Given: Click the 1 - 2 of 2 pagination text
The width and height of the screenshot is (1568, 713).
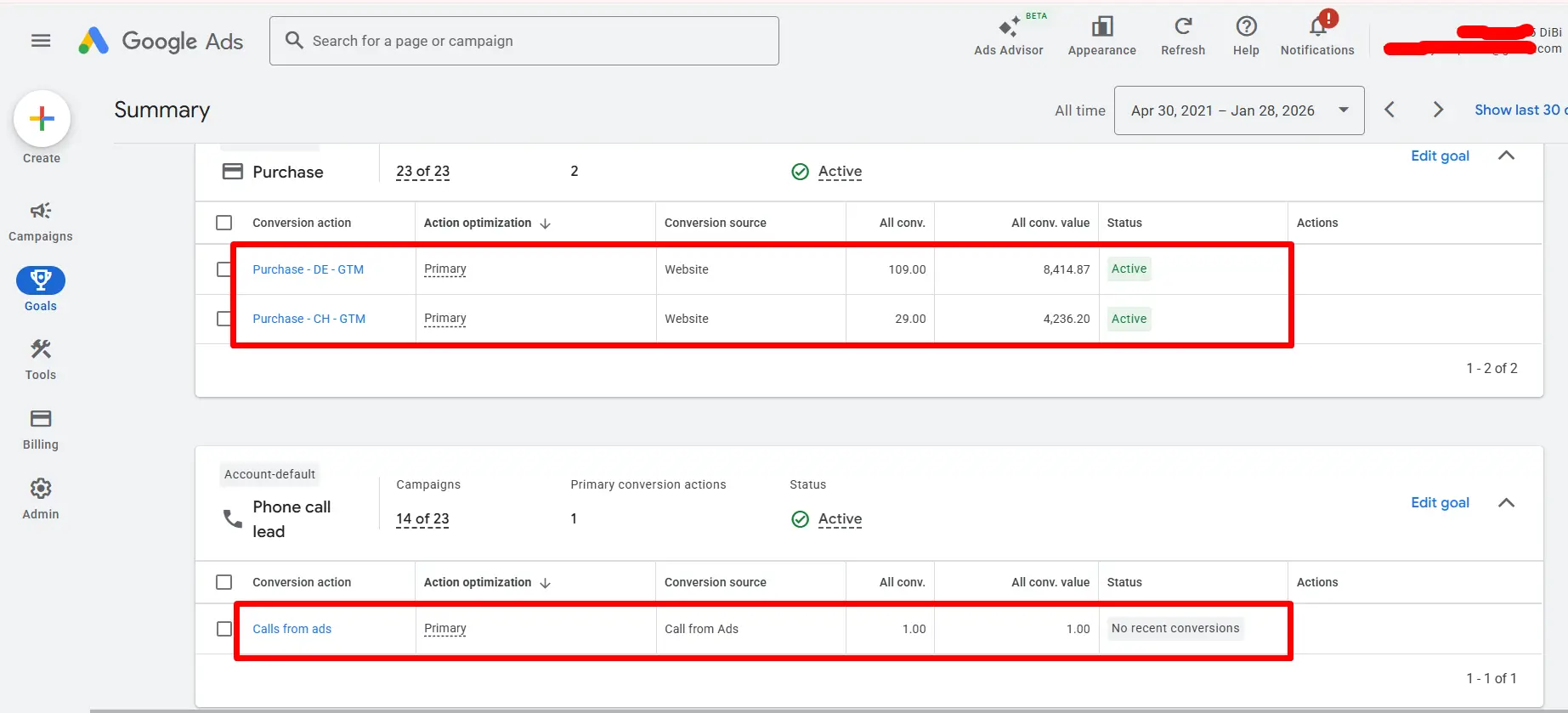Looking at the screenshot, I should (1492, 368).
